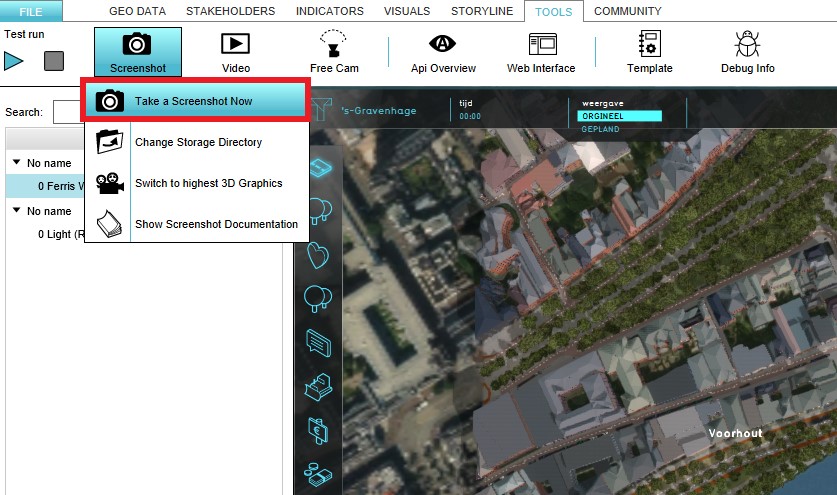Click the tijd 00:00 indicator
837x495 pixels.
coord(470,109)
